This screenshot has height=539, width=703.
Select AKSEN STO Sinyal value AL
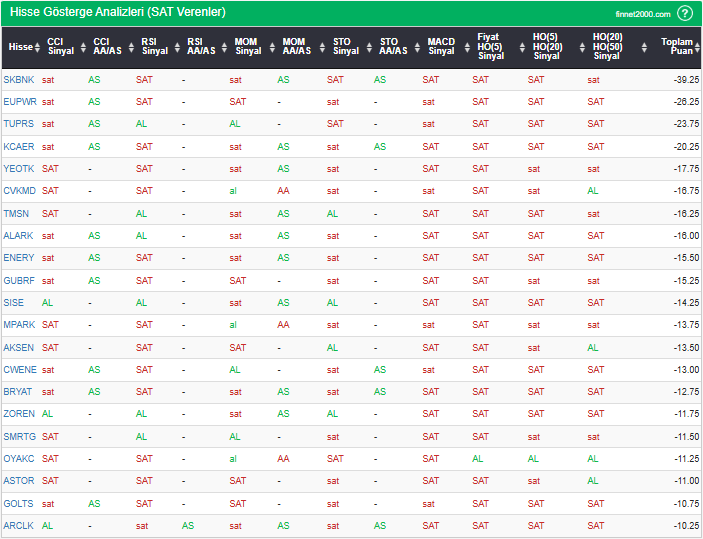[x=332, y=348]
